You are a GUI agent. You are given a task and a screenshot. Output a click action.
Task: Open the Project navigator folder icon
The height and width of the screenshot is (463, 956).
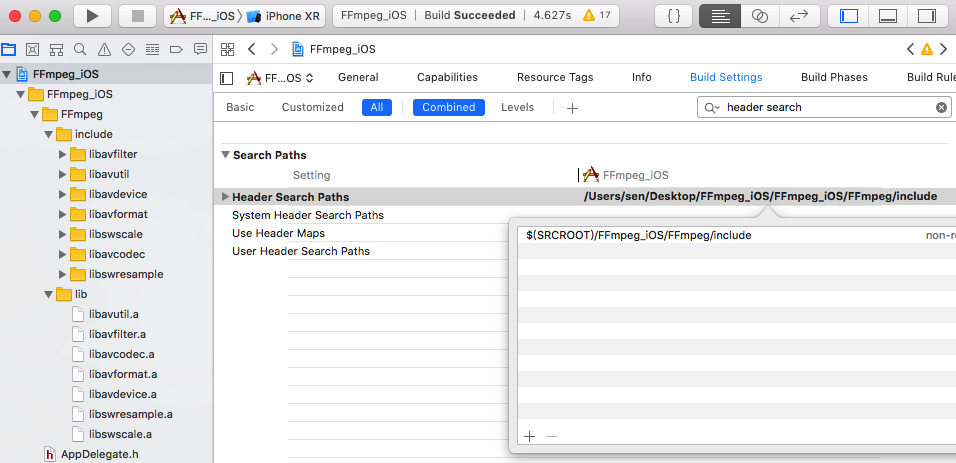point(9,49)
